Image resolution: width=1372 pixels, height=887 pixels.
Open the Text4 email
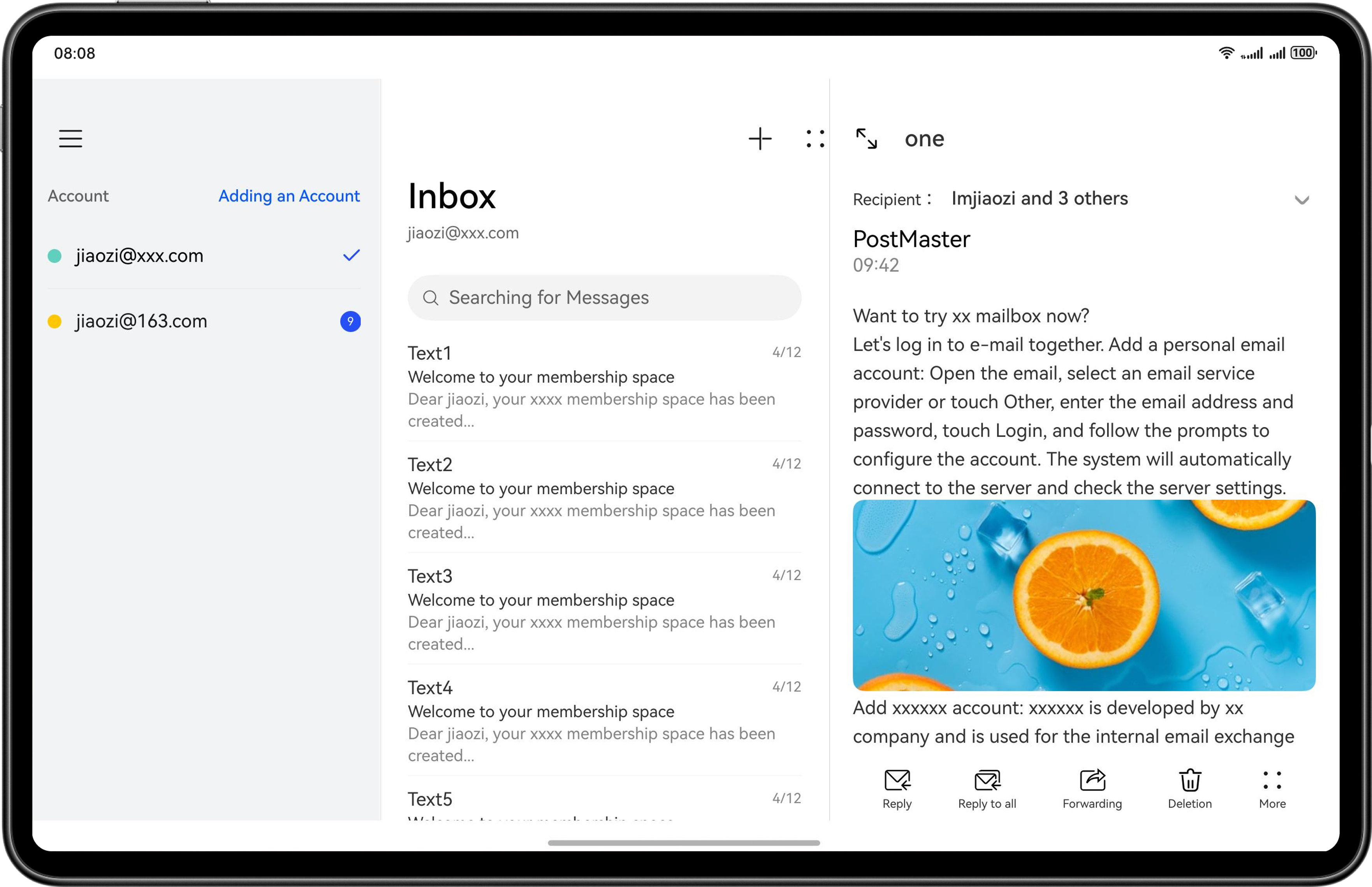pos(605,721)
